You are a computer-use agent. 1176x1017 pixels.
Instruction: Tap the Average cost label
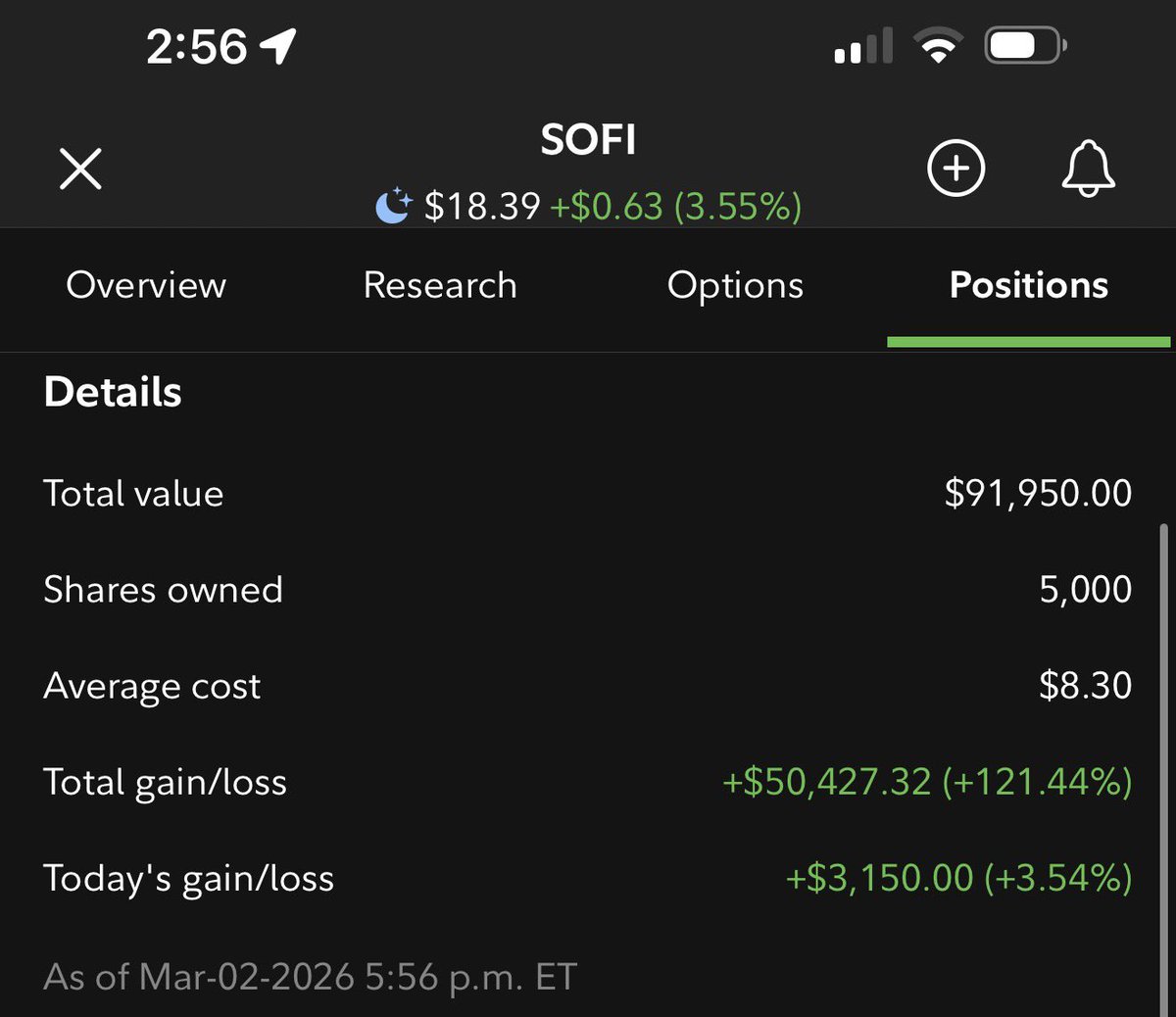point(152,686)
